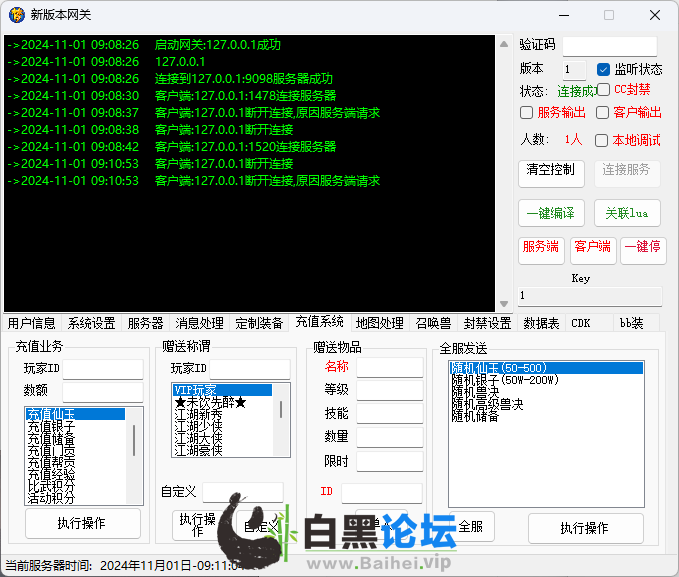
Task: Open the 封禁设置 tab
Action: 487,323
